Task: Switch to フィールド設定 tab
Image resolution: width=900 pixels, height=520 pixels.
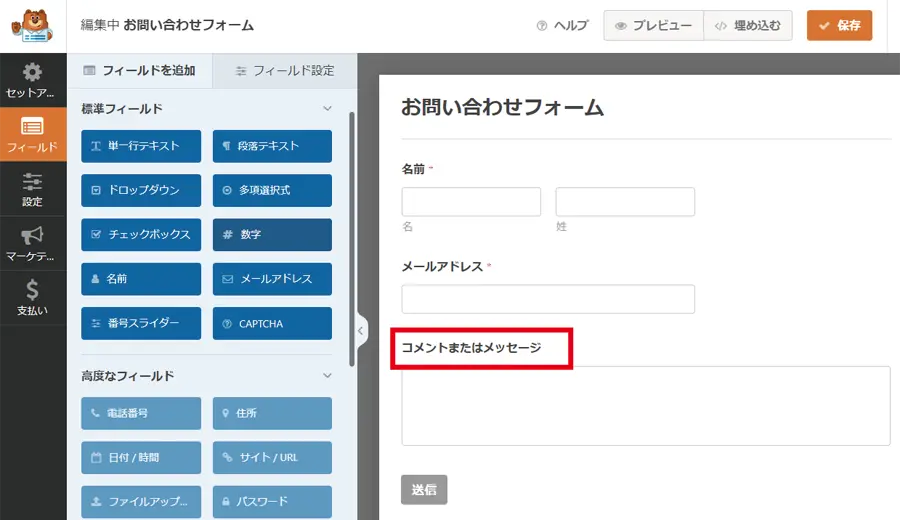Action: click(285, 71)
